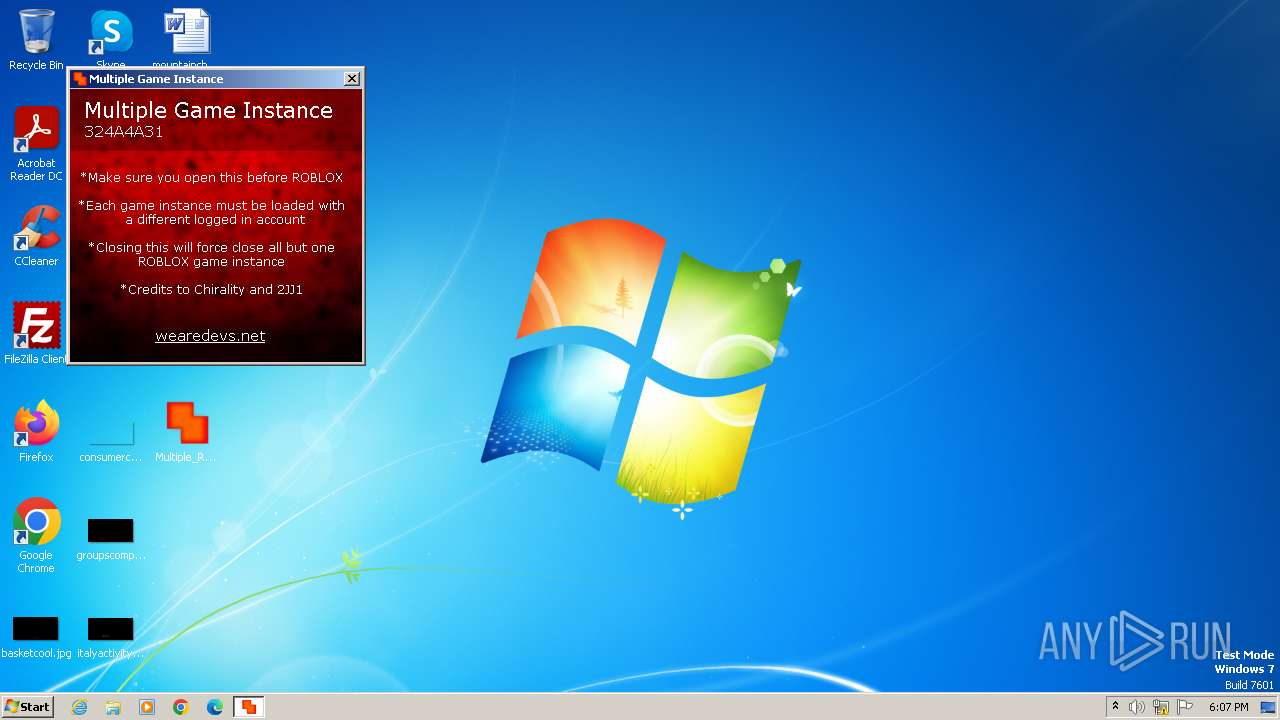Open Windows Explorer from the taskbar
This screenshot has height=720, width=1280.
pyautogui.click(x=113, y=707)
